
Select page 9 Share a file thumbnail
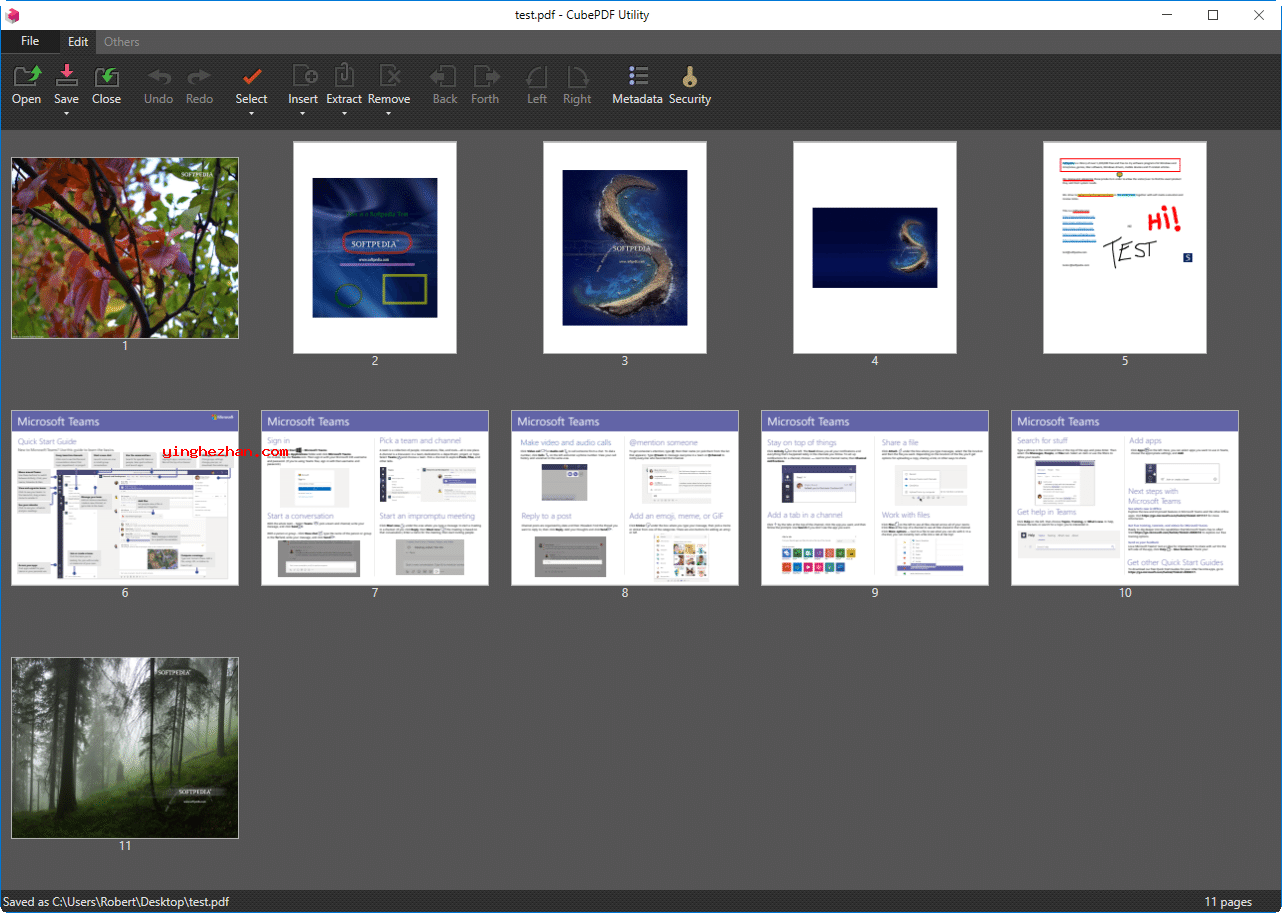point(875,497)
